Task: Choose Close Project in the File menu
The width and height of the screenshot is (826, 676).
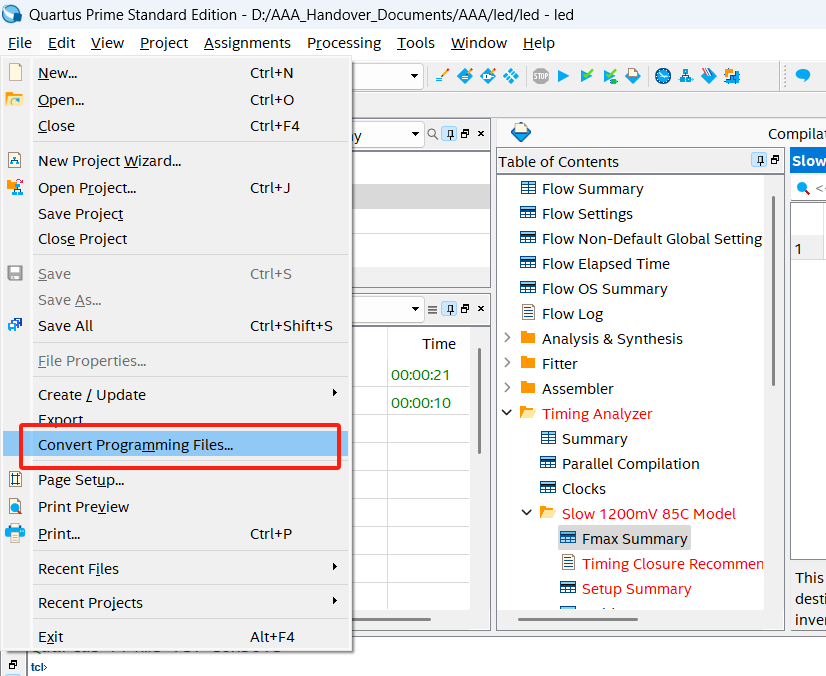Action: pyautogui.click(x=176, y=239)
